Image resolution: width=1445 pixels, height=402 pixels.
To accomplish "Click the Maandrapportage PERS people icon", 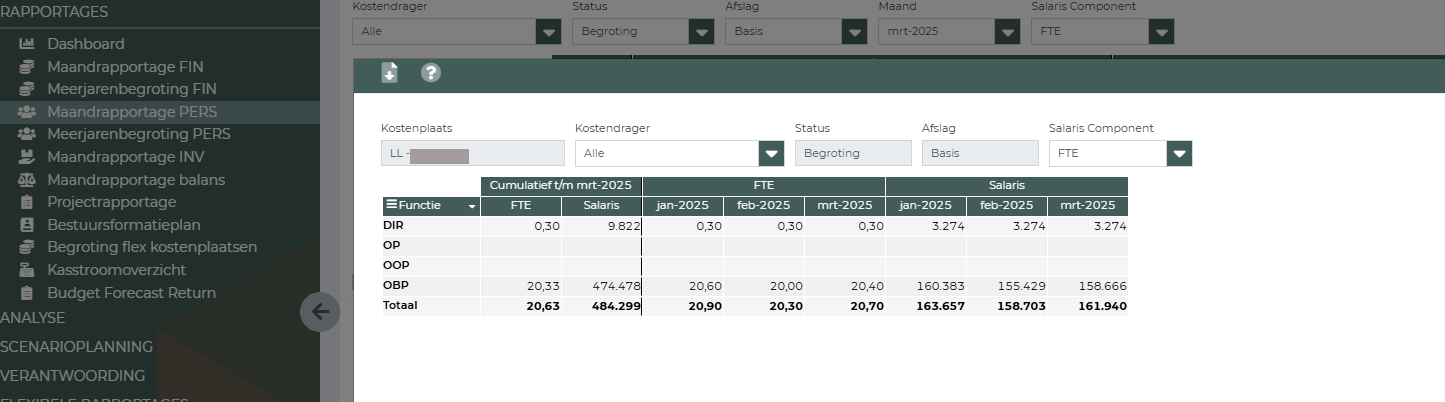I will coord(27,112).
